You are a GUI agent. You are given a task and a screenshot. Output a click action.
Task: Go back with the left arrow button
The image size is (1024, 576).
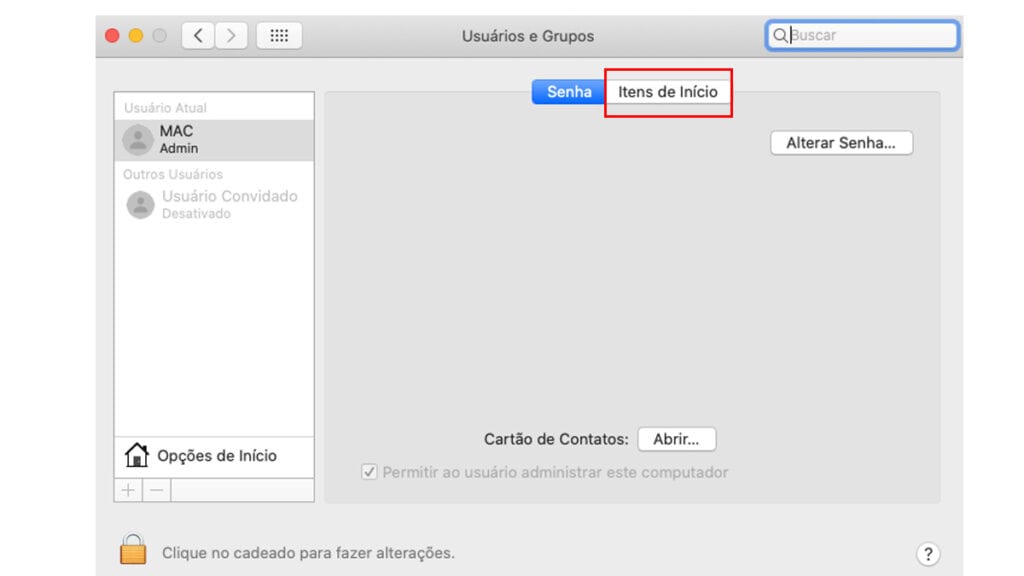(198, 35)
